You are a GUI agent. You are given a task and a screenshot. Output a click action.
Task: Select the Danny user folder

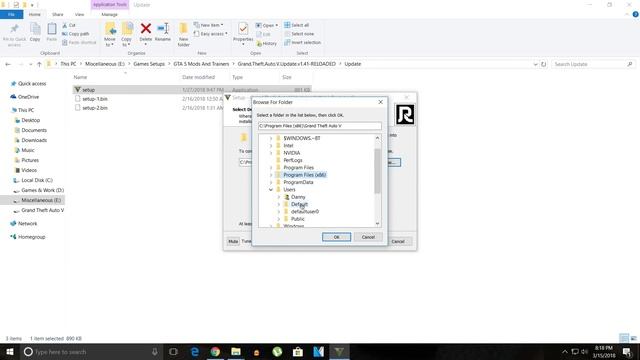(x=298, y=197)
